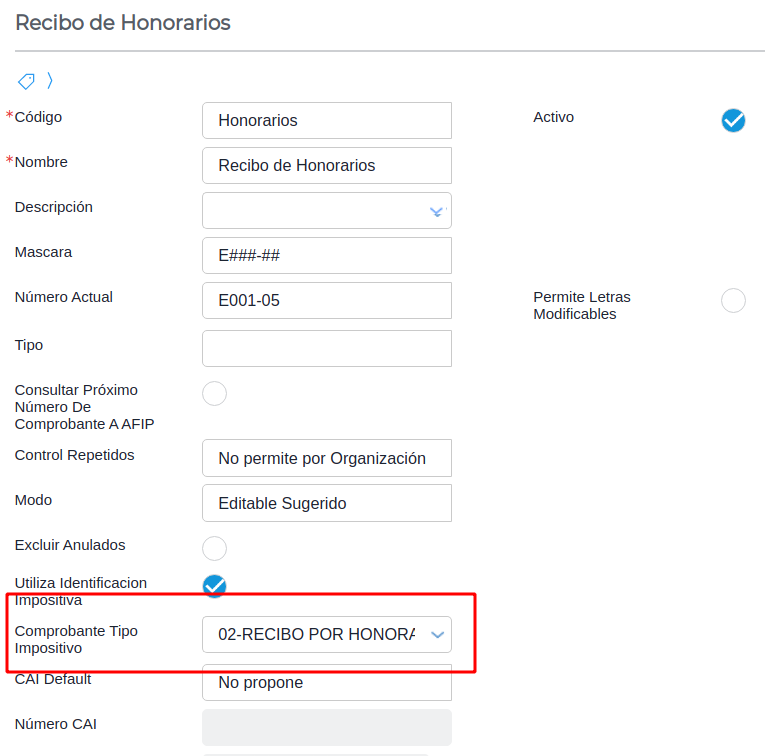Open the Comprobante Tipo Impositivo dropdown
This screenshot has width=765, height=756.
point(436,635)
